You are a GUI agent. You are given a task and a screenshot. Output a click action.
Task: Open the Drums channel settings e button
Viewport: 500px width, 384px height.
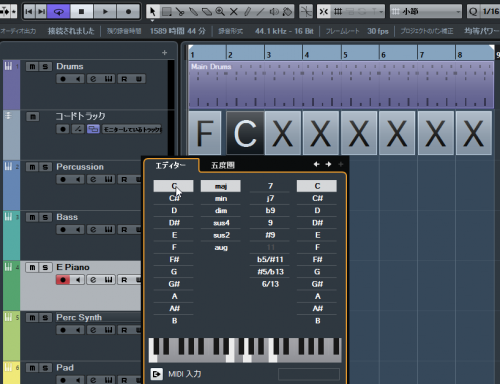93,79
